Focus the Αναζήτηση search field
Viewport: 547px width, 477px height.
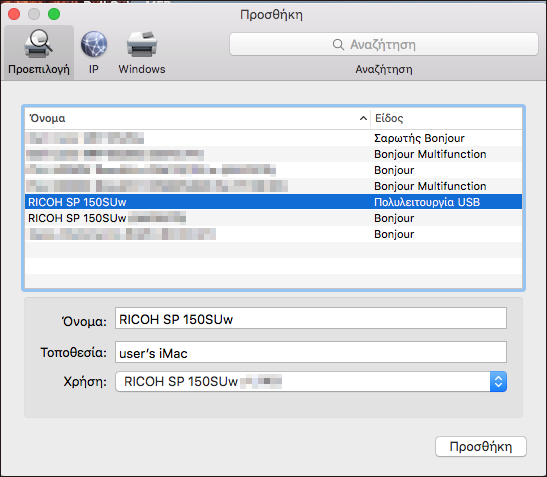[384, 44]
